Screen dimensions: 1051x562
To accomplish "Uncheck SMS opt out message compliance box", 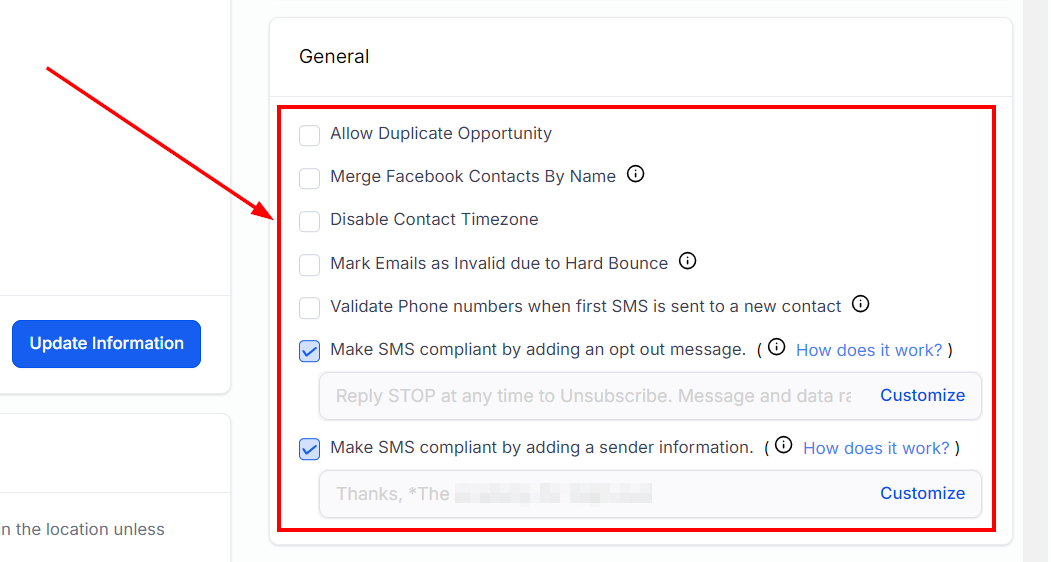I will [x=309, y=351].
